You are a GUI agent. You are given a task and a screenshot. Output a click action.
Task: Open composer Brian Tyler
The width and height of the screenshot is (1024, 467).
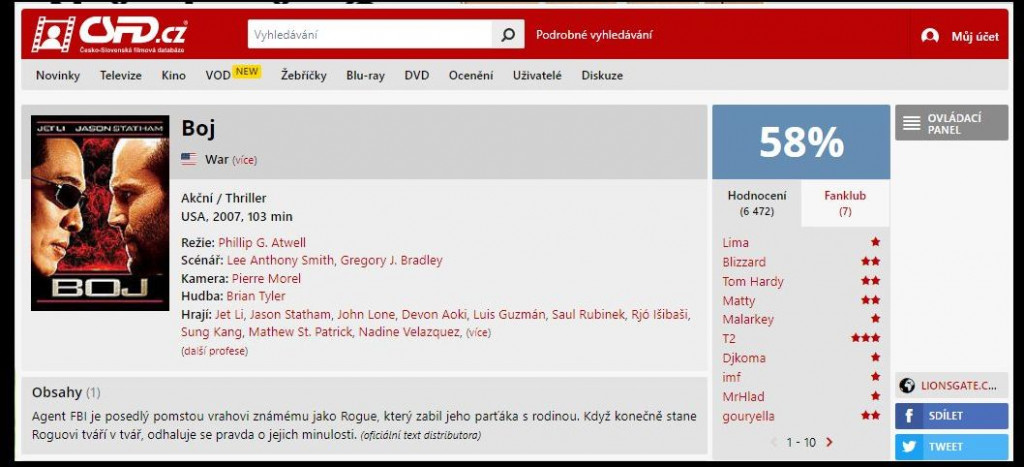(x=256, y=296)
